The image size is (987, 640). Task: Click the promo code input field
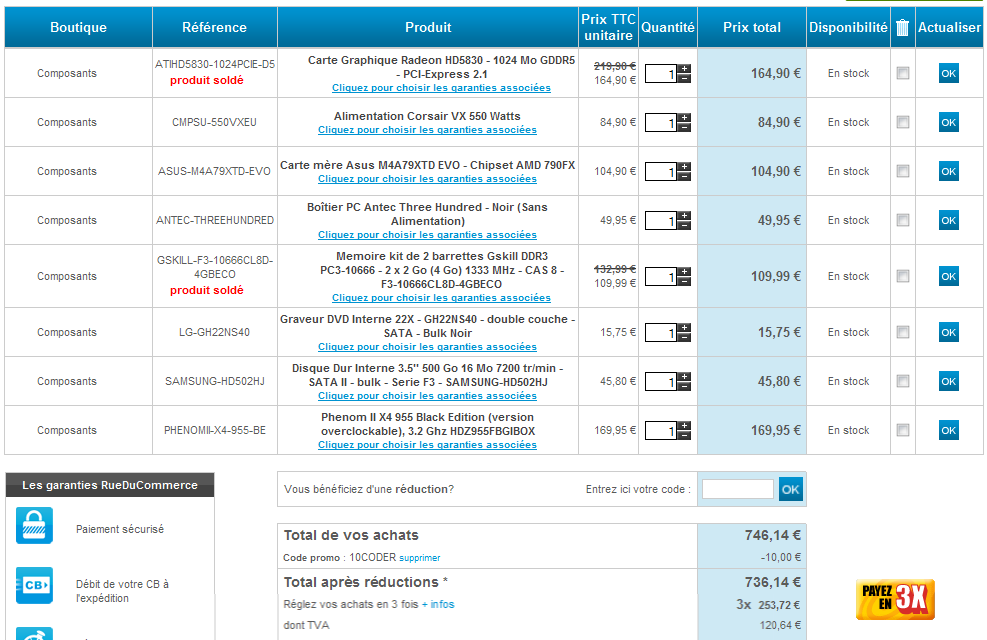(737, 489)
